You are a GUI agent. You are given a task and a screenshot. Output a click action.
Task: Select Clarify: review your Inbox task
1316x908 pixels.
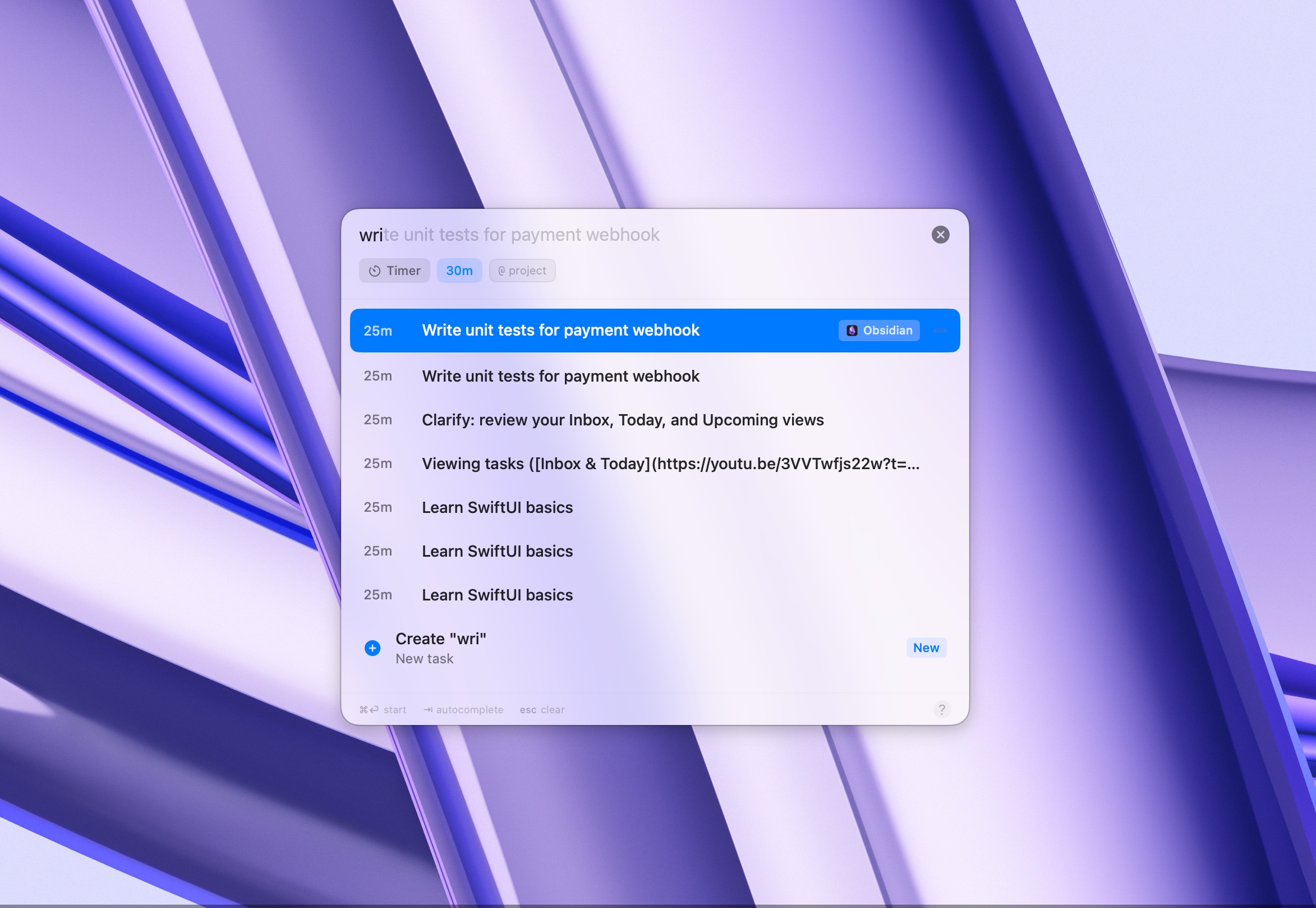click(x=622, y=420)
